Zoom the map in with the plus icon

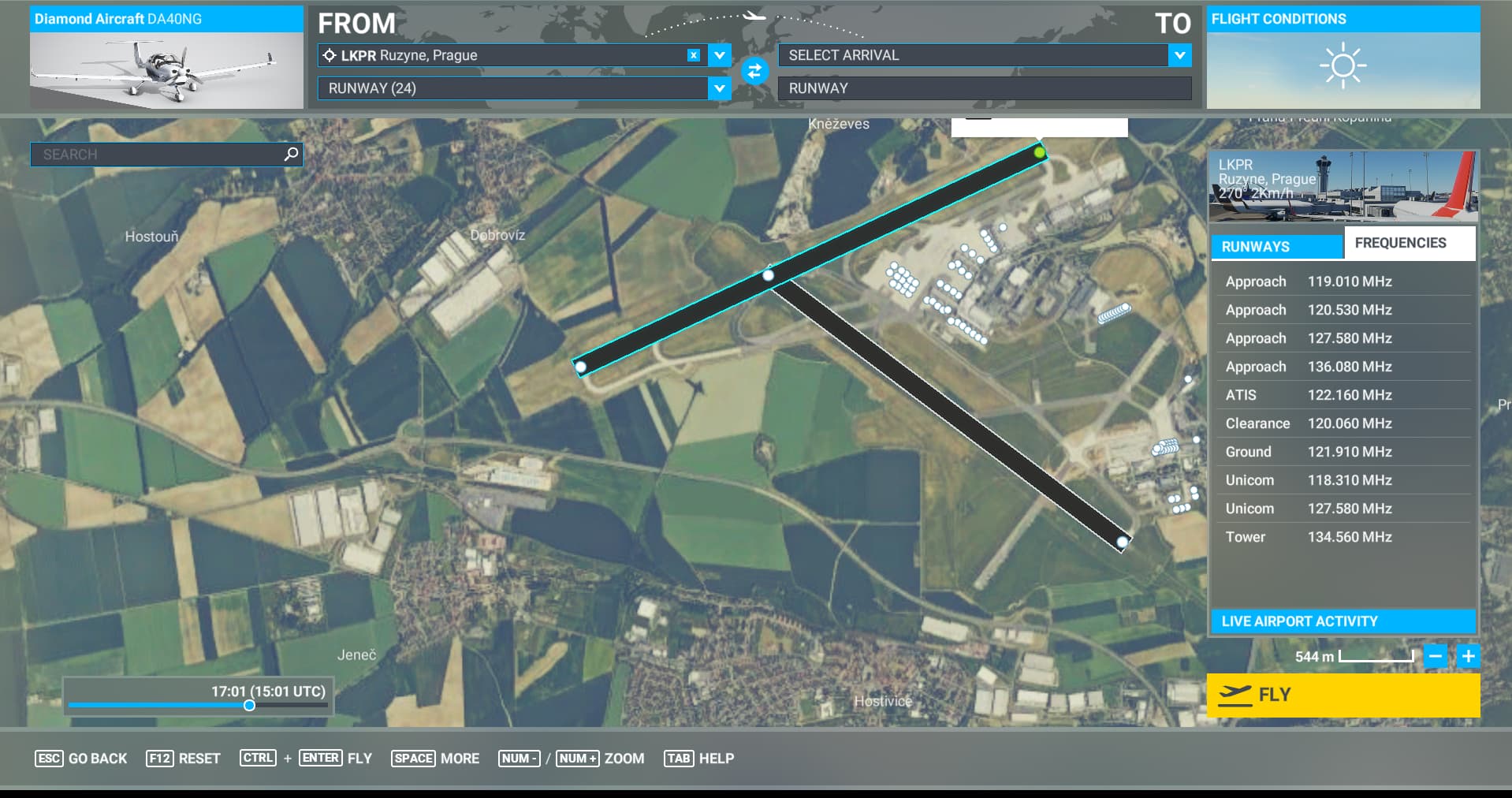click(1468, 655)
